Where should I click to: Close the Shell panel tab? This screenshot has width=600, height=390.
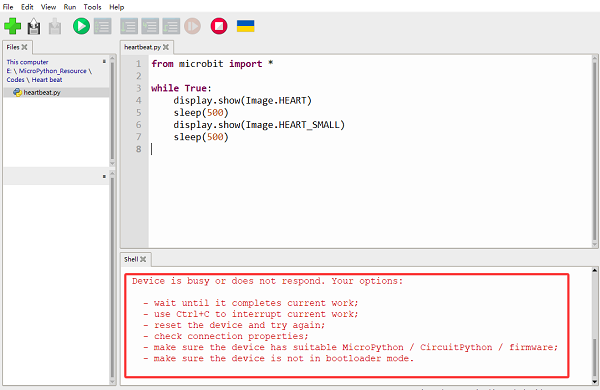(143, 259)
